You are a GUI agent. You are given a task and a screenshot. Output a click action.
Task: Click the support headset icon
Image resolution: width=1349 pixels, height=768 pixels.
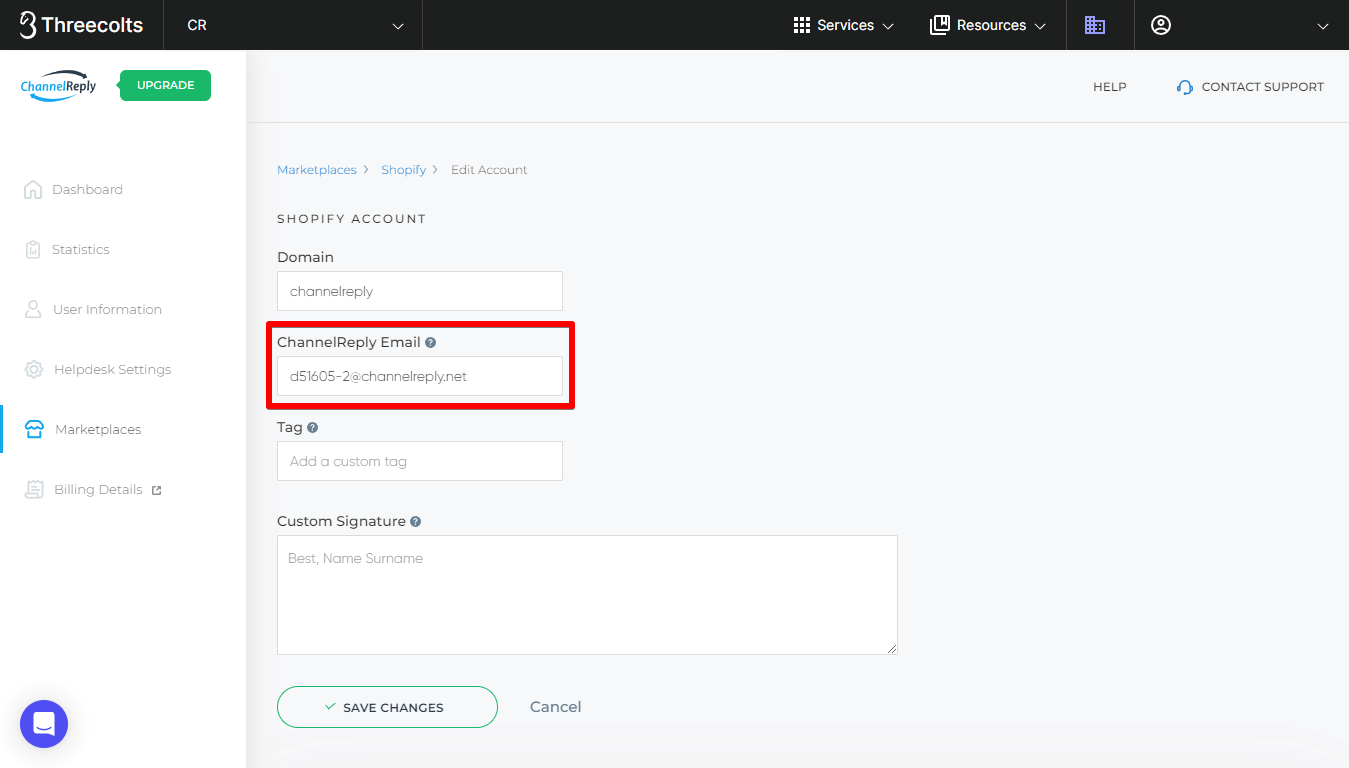(x=1185, y=87)
